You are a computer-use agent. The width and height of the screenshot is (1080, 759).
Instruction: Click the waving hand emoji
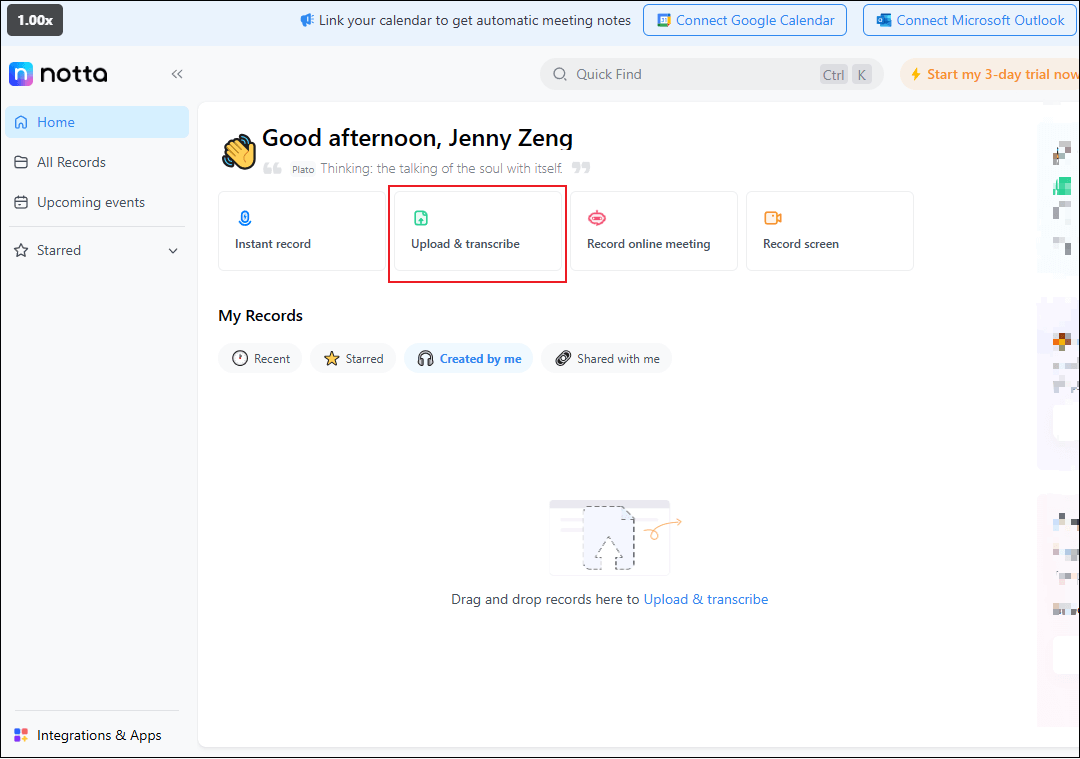pyautogui.click(x=239, y=152)
